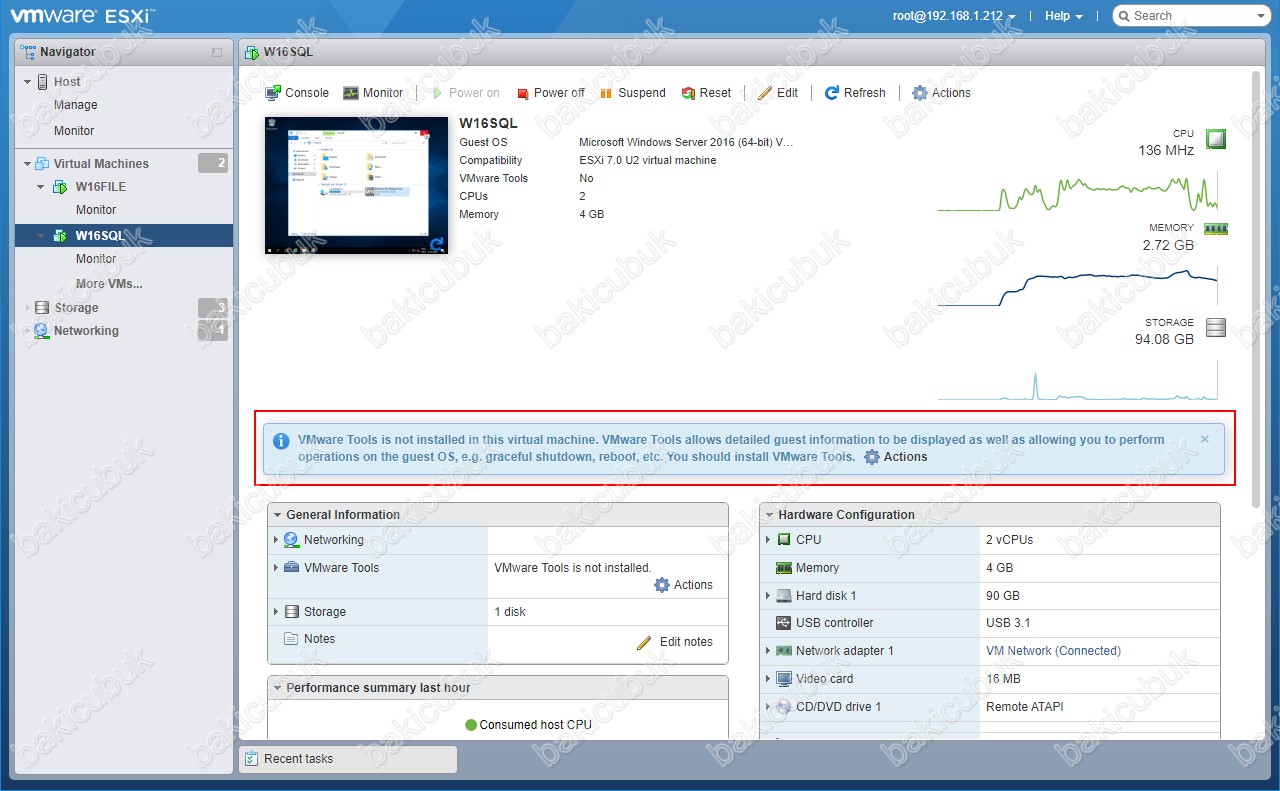Collapse the Host tree node arrow
The height and width of the screenshot is (791, 1280).
tap(27, 82)
